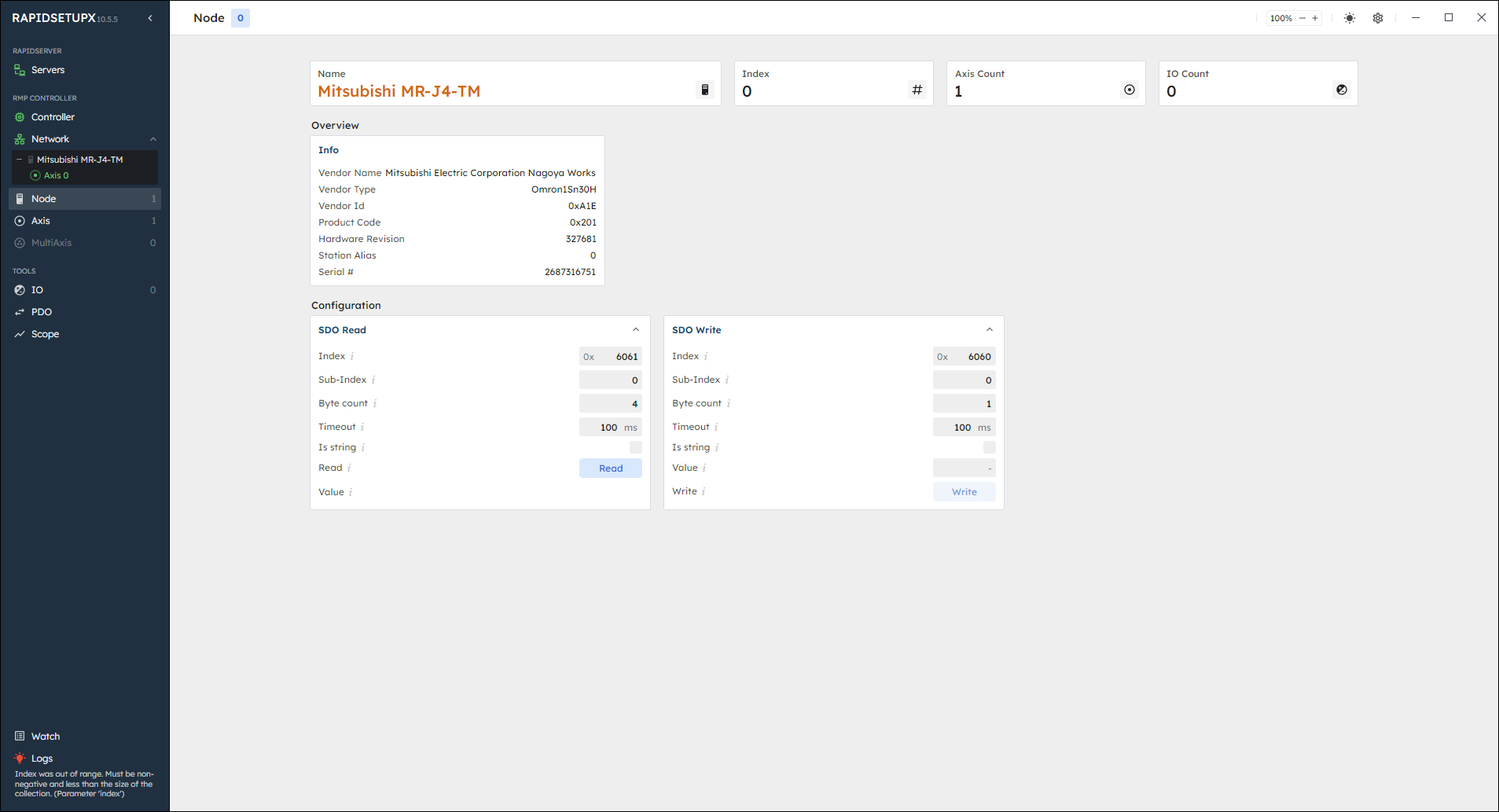Viewport: 1499px width, 812px height.
Task: Click the Vendor Type value Omron1Sn30H
Action: 564,189
